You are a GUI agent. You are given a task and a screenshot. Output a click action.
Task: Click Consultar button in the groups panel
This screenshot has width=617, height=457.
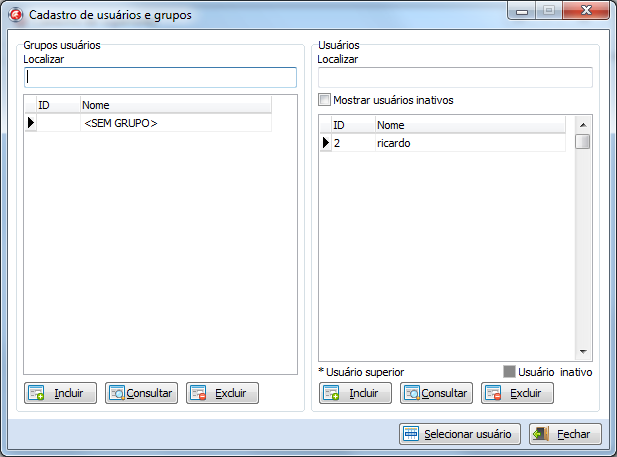[141, 393]
